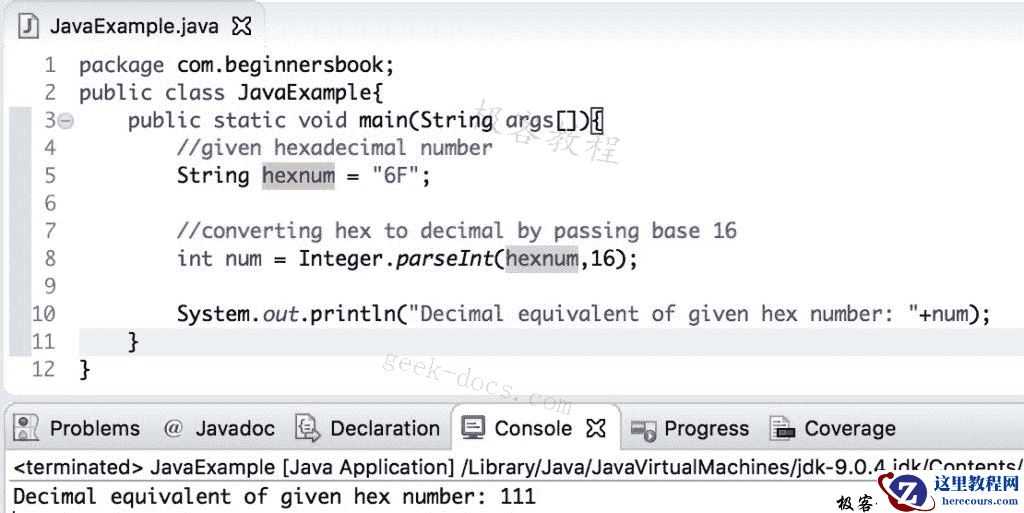Select the Console tab
The image size is (1024, 513).
tap(533, 428)
